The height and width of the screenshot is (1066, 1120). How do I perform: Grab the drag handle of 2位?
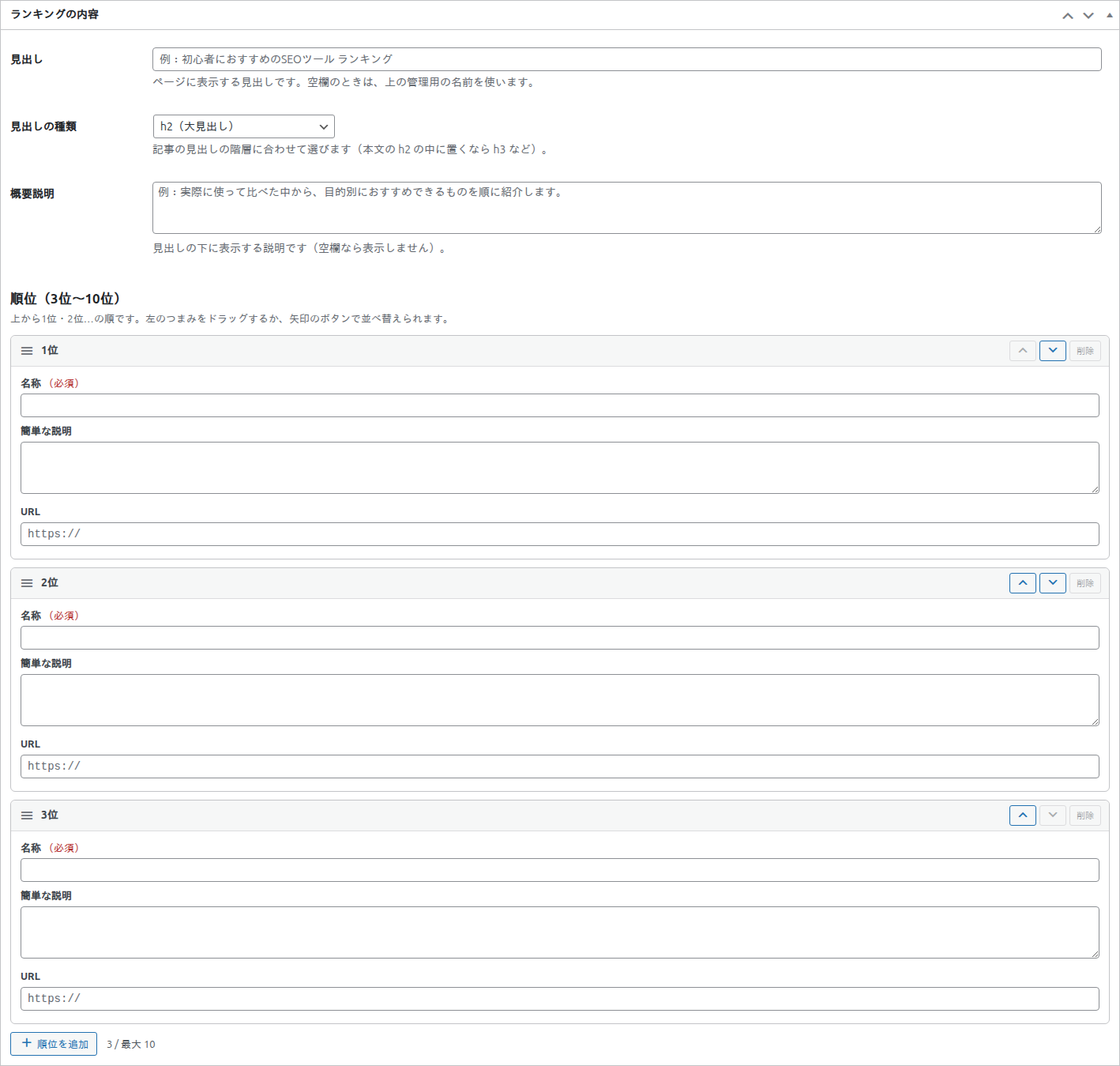pyautogui.click(x=27, y=583)
